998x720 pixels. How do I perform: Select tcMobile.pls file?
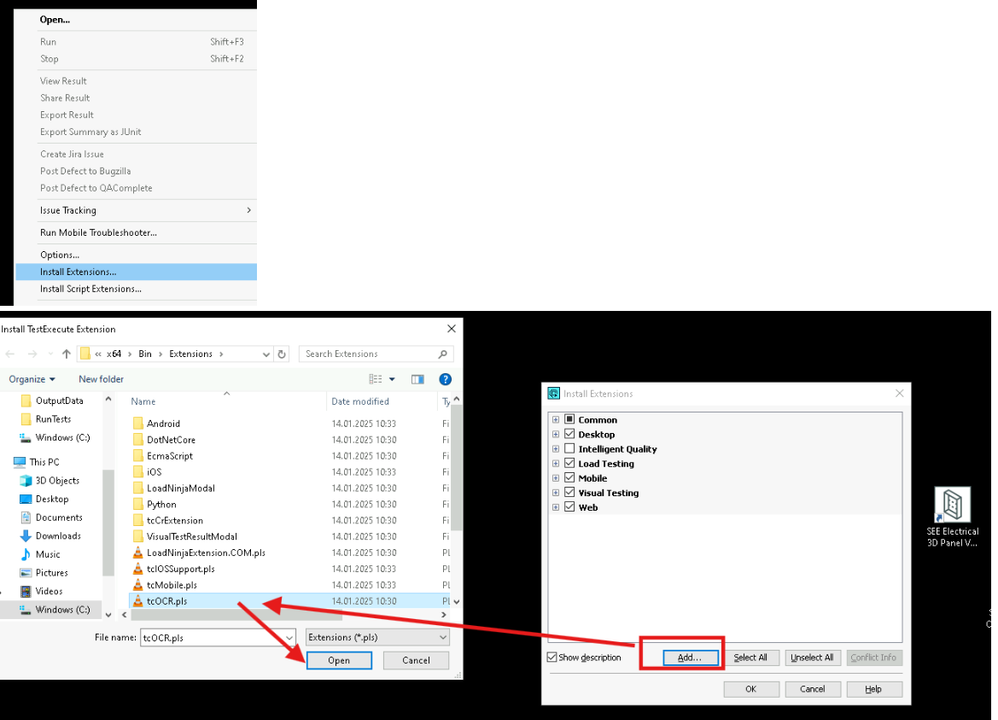[x=172, y=585]
